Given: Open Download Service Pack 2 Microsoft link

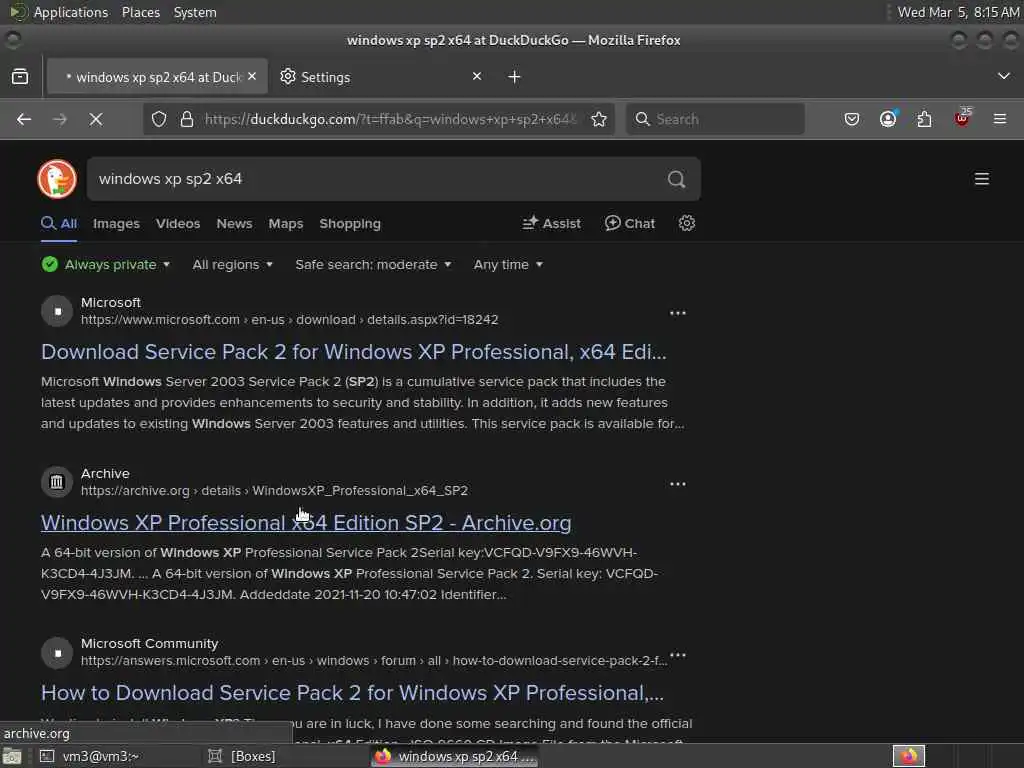Looking at the screenshot, I should (353, 352).
